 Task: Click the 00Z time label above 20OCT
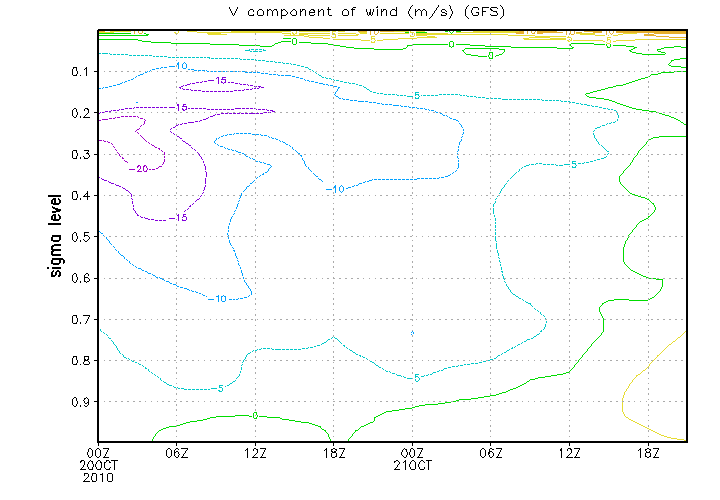point(98,454)
